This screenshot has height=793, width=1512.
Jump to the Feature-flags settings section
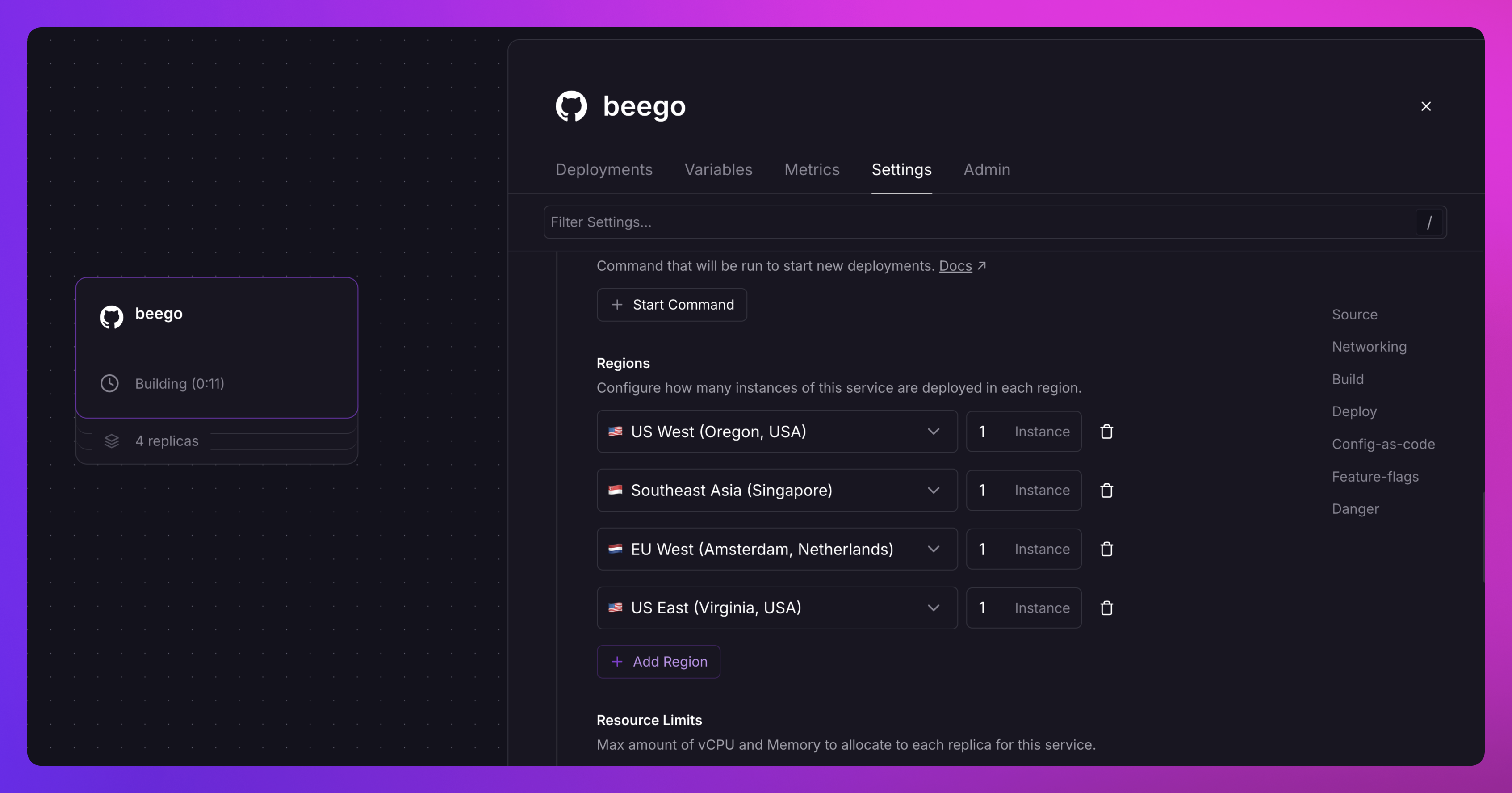[x=1375, y=477]
